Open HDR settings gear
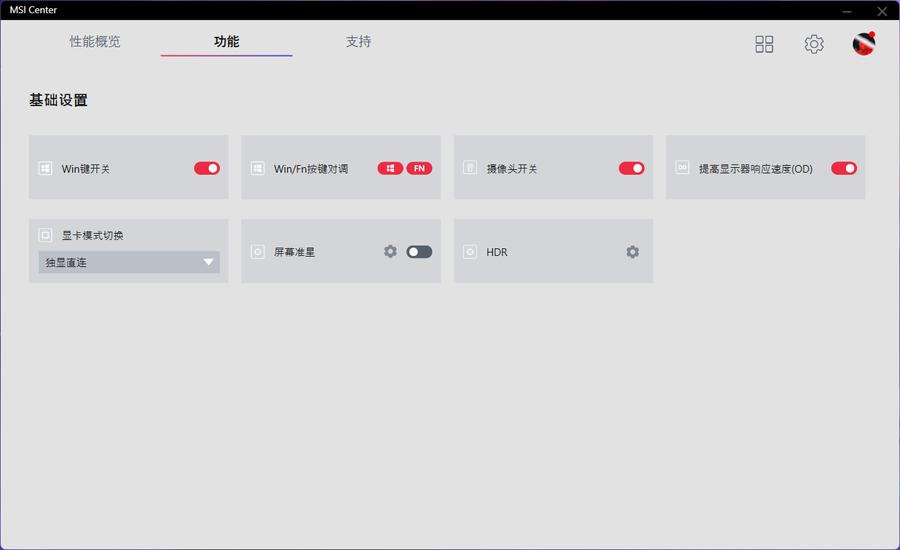Screen dimensions: 900x550 pyautogui.click(x=633, y=252)
